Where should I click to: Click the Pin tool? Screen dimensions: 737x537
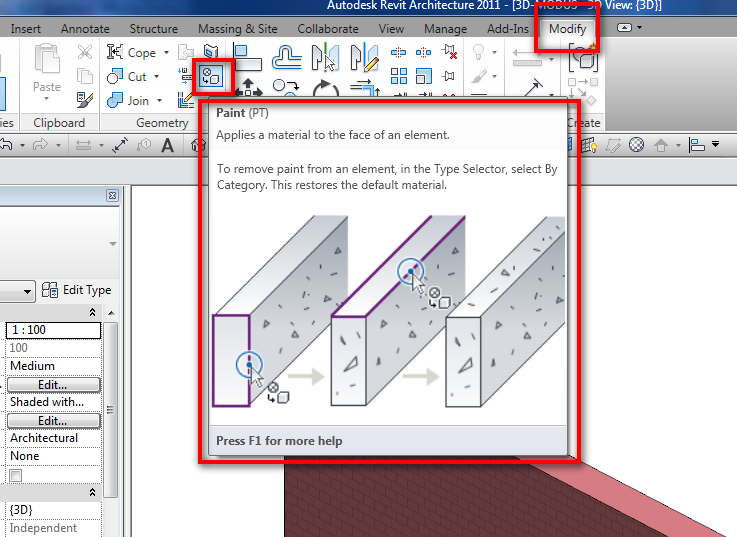[448, 76]
